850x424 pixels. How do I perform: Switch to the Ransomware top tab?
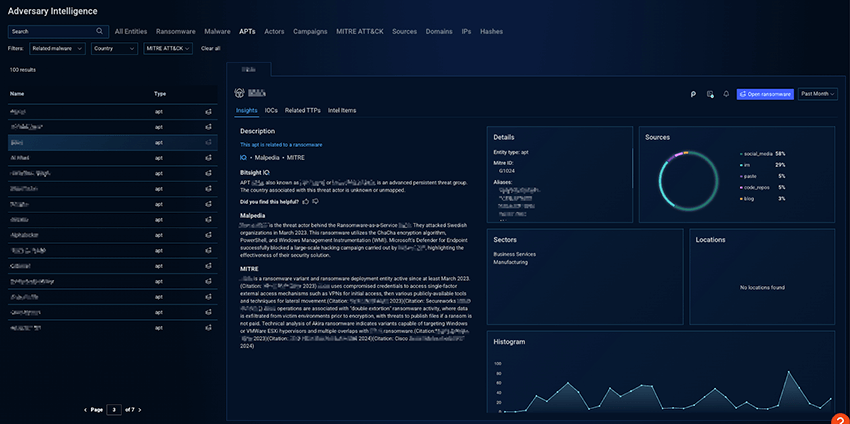pyautogui.click(x=175, y=31)
